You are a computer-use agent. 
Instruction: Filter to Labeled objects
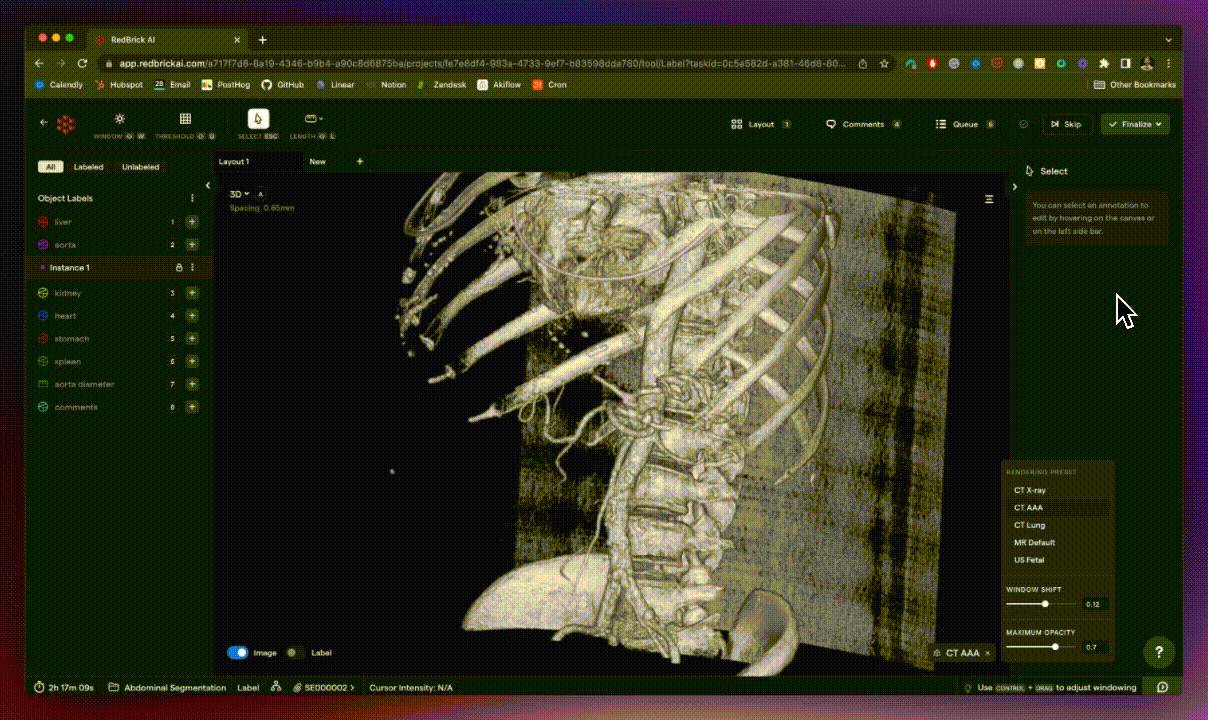pos(88,167)
